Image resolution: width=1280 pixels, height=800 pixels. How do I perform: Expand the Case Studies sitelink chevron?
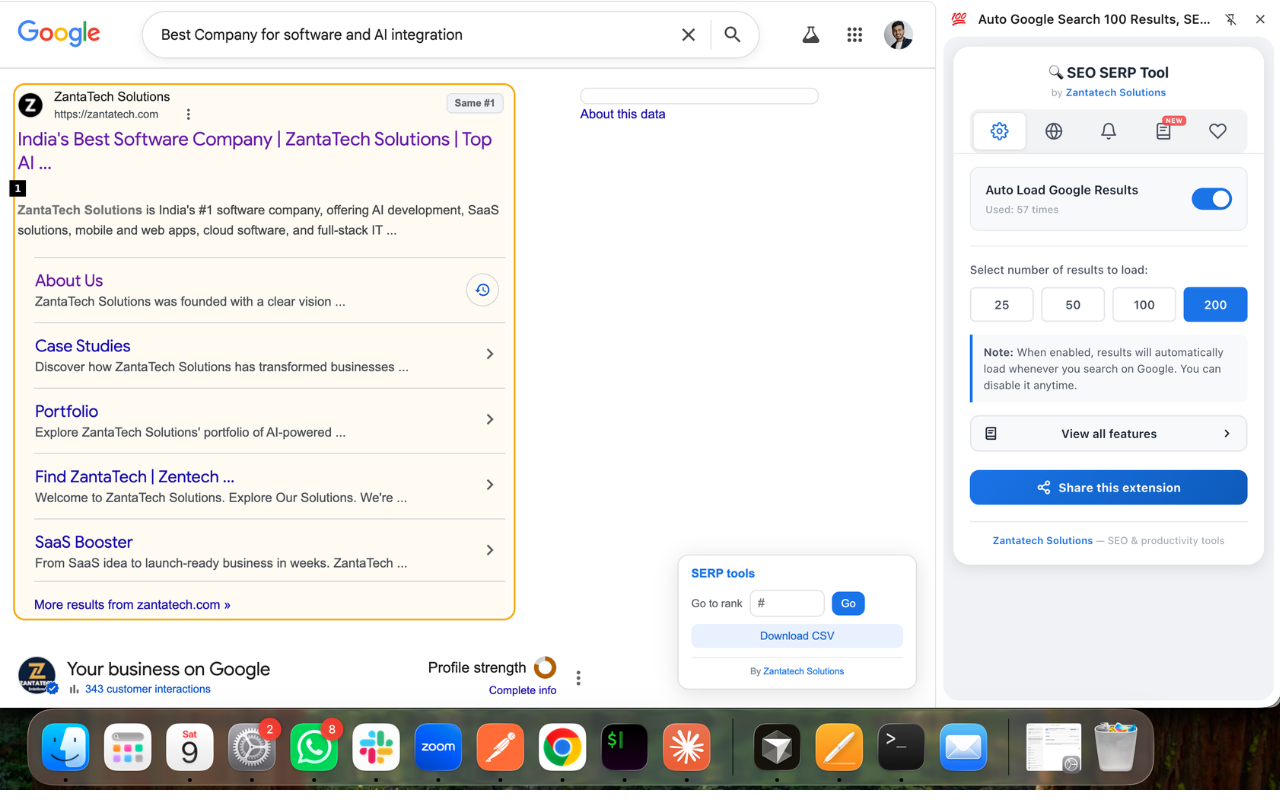[x=490, y=354]
